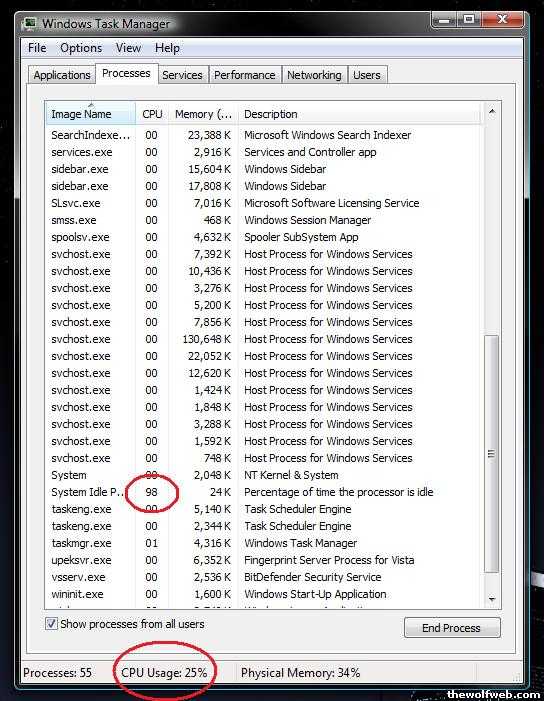Sort by Memory column header
The width and height of the screenshot is (544, 701).
(x=203, y=114)
